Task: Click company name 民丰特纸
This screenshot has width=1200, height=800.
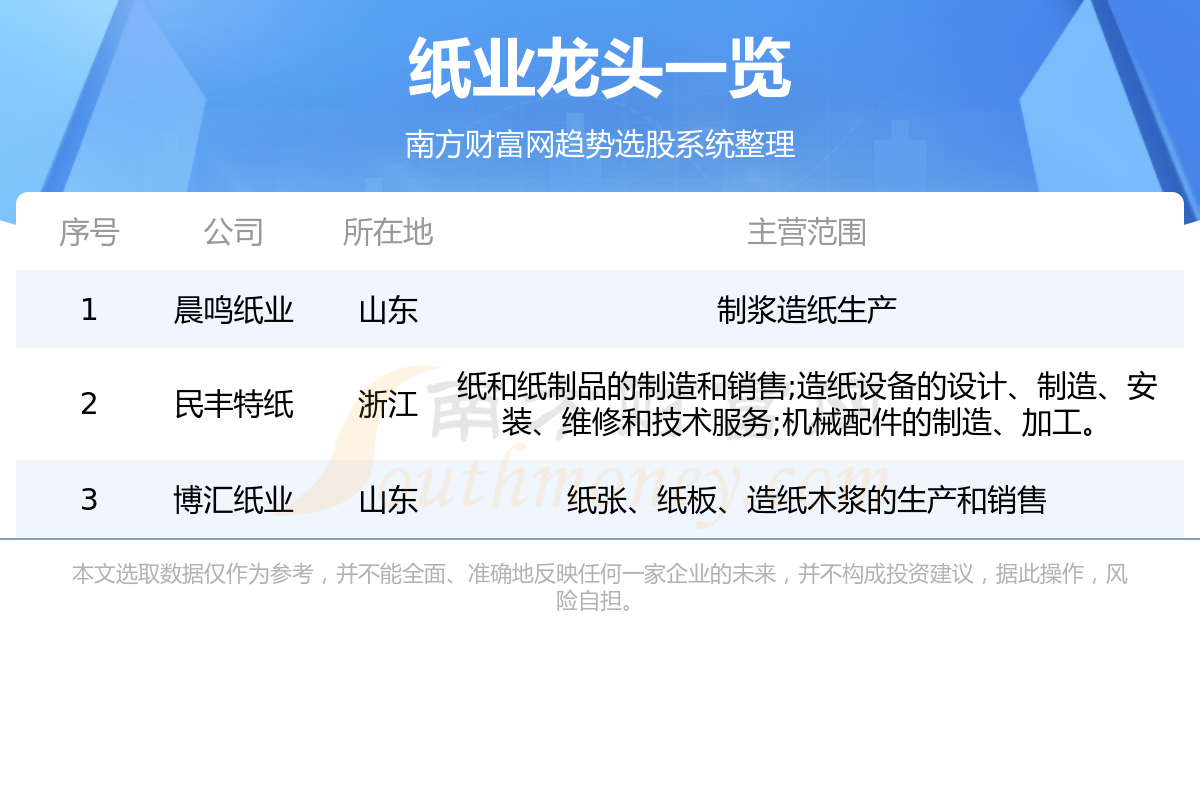Action: (x=233, y=404)
